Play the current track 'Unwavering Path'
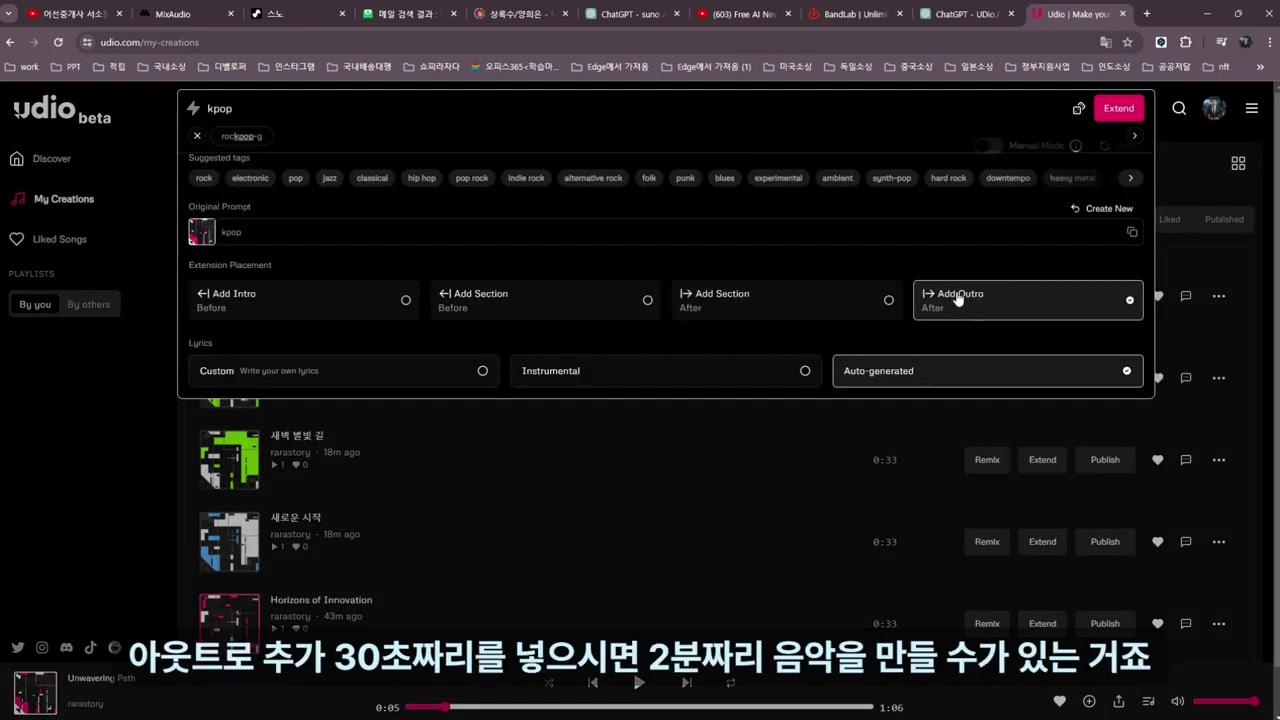The width and height of the screenshot is (1280, 720). 639,683
